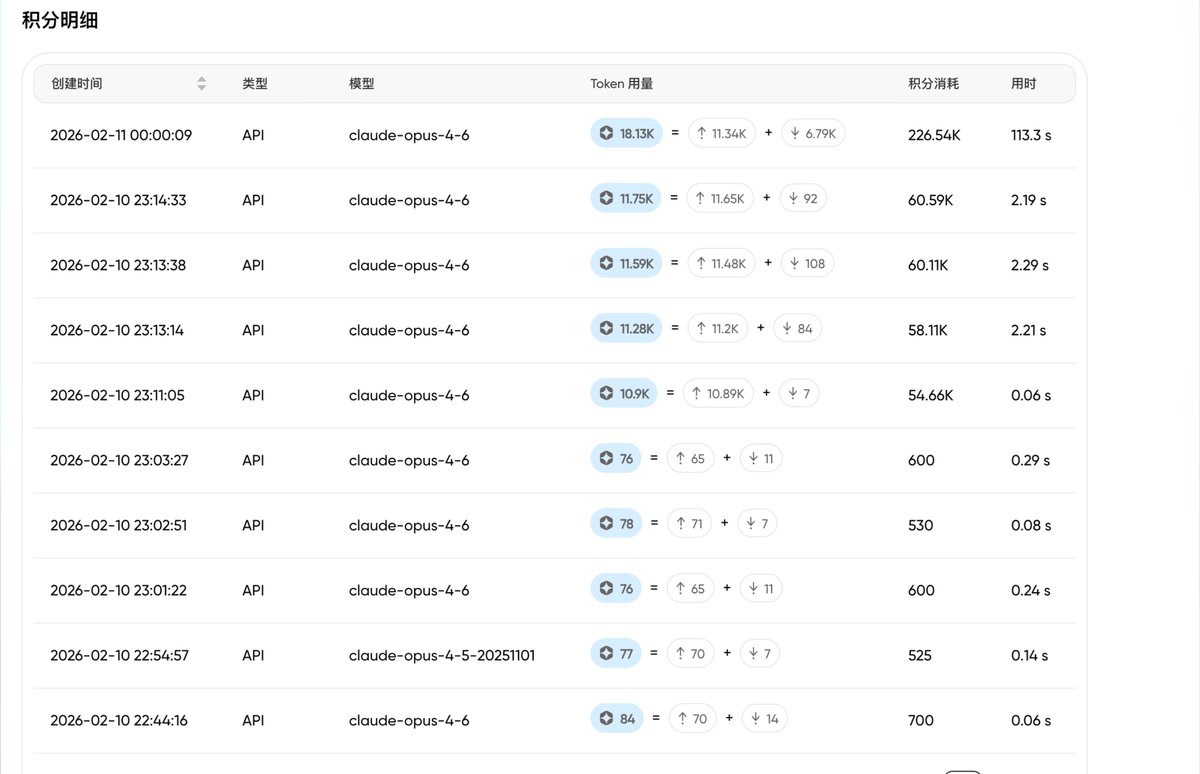
Task: Click the 77 total token badge
Action: pyautogui.click(x=616, y=654)
